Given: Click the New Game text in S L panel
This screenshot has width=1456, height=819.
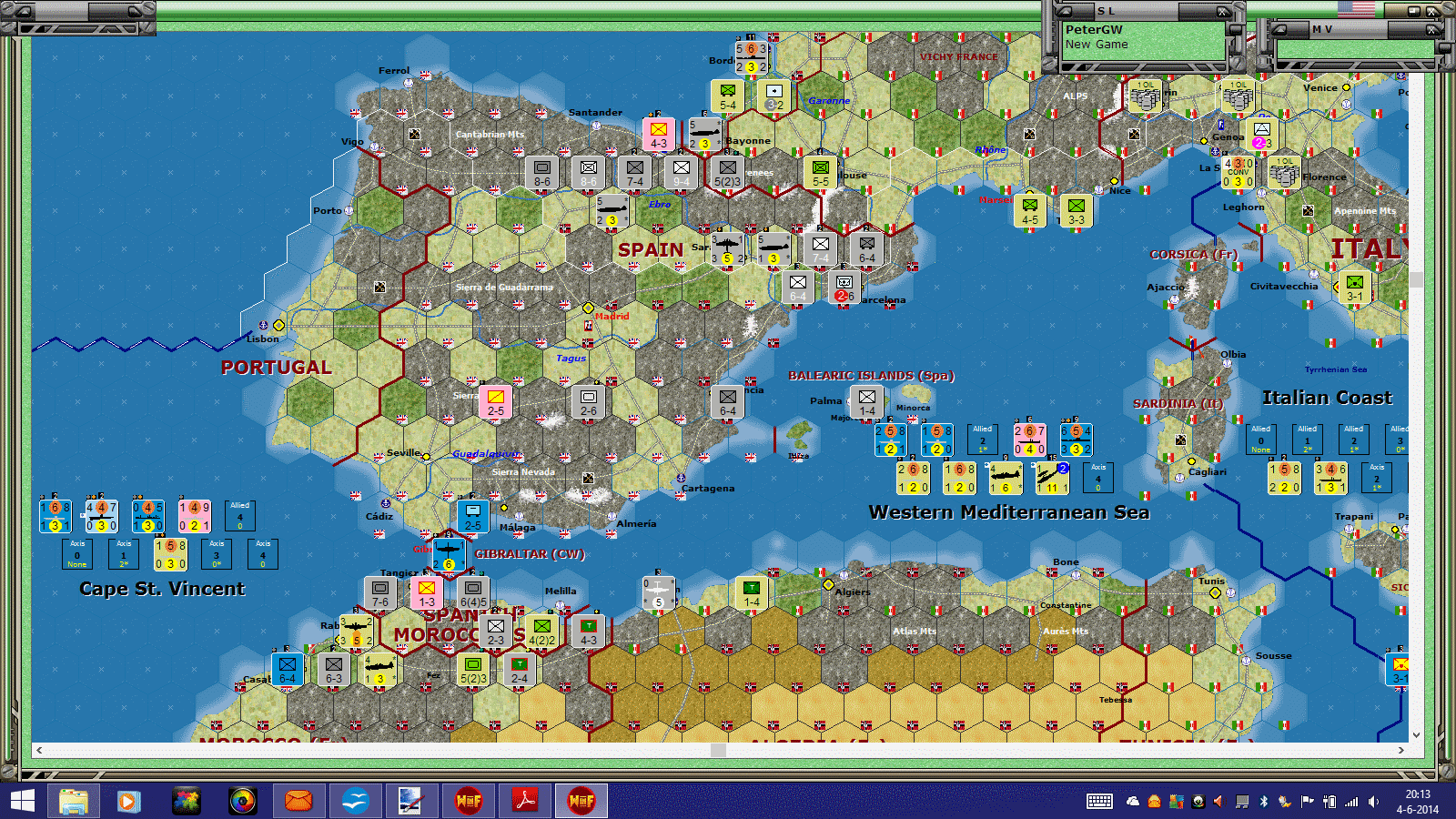Looking at the screenshot, I should coord(1097,44).
